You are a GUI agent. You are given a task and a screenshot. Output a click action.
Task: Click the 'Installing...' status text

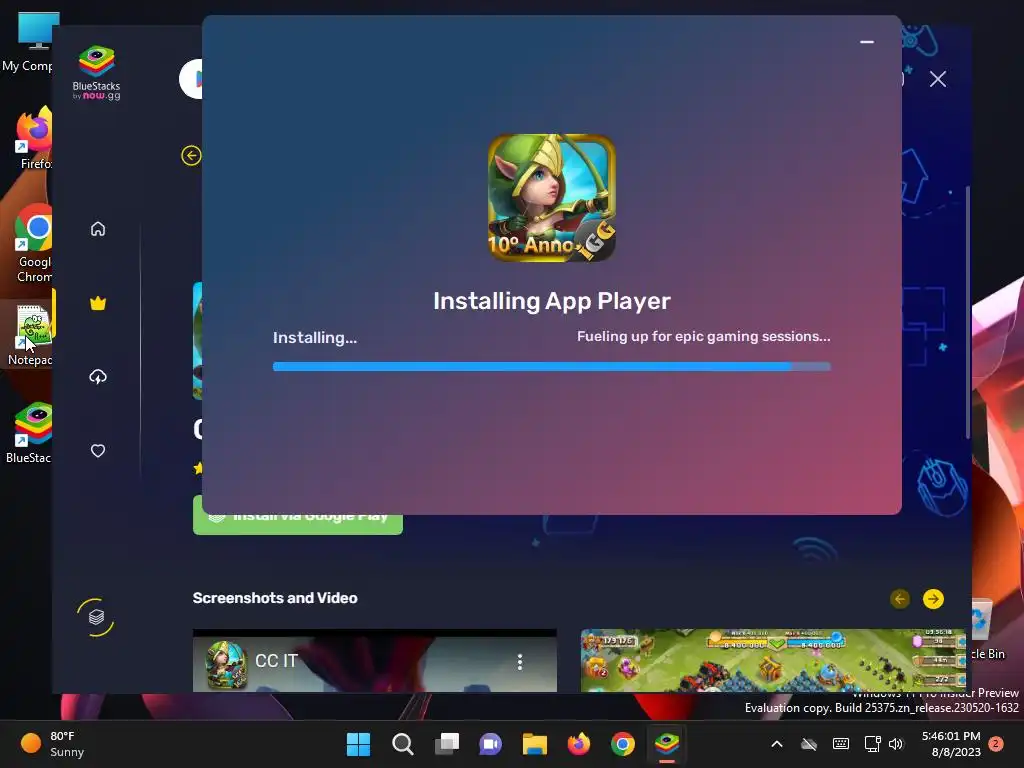coord(315,338)
